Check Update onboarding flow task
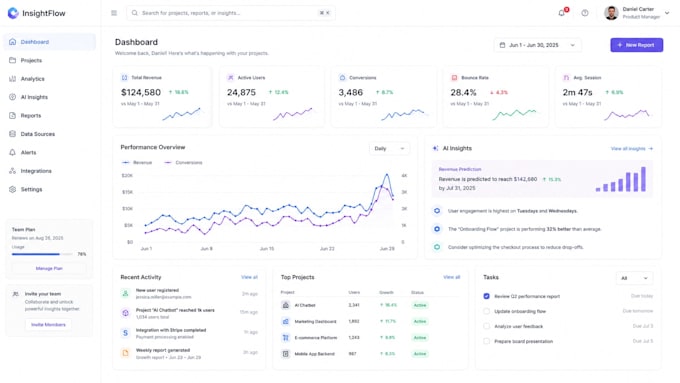 click(x=487, y=311)
